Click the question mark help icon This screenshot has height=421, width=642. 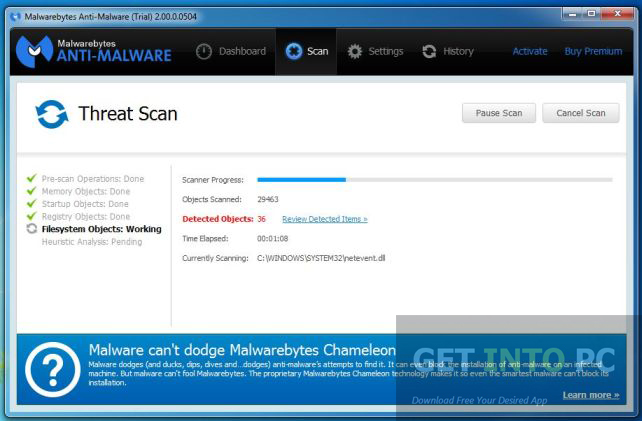point(52,369)
